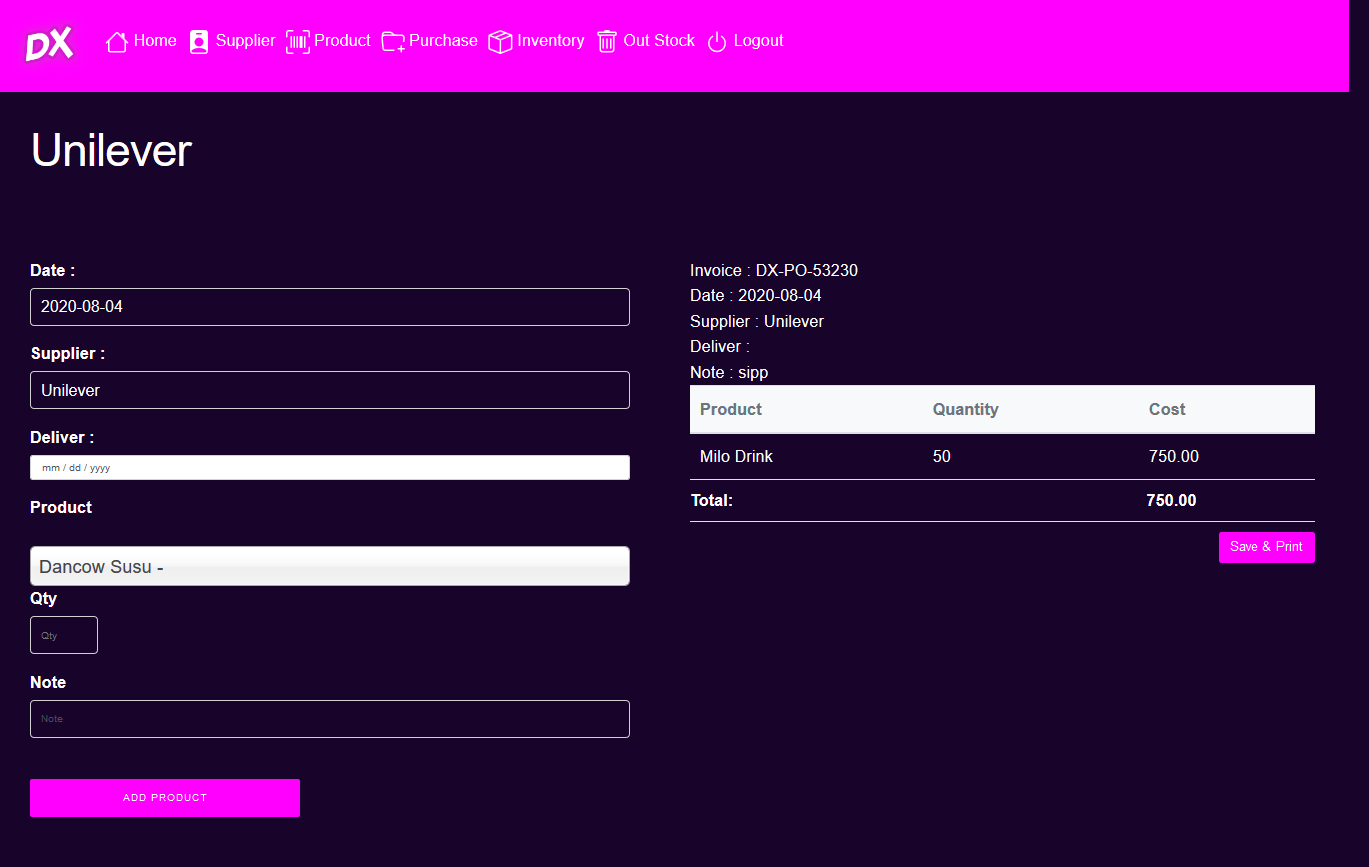Click the Inventory box icon
The image size is (1369, 867).
pyautogui.click(x=500, y=42)
